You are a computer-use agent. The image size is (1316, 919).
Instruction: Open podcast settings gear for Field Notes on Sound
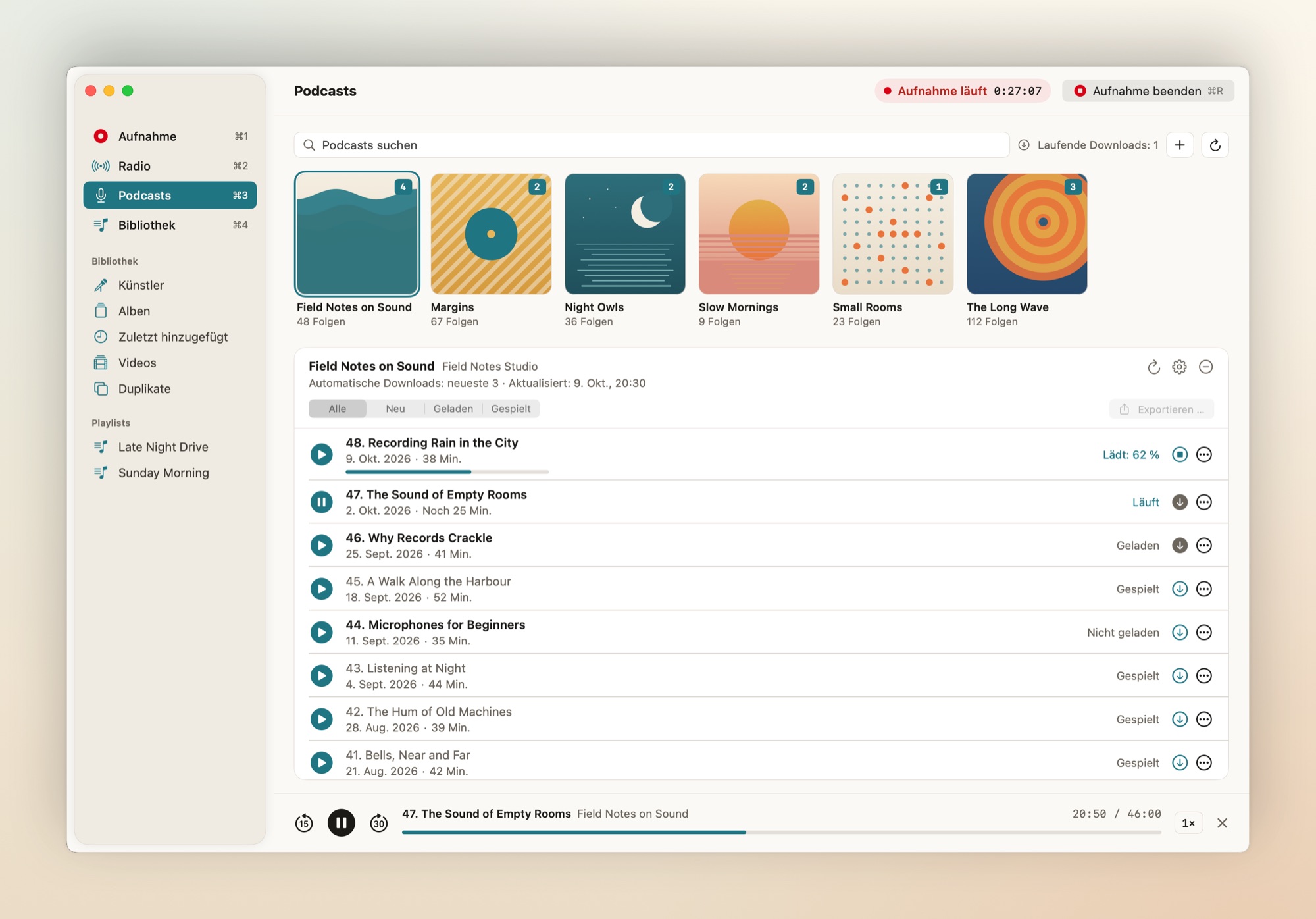[x=1179, y=367]
